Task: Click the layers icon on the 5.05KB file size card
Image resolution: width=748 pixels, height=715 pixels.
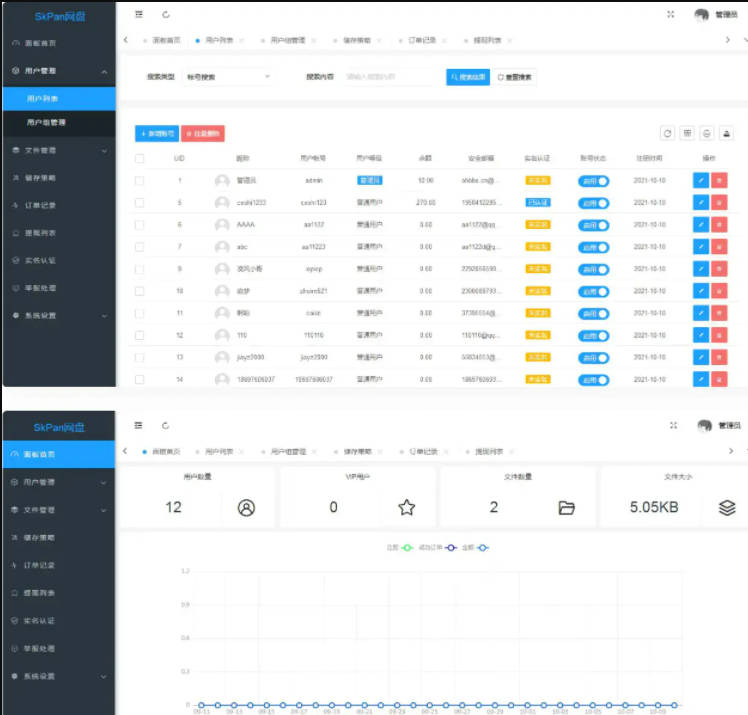Action: pos(727,508)
